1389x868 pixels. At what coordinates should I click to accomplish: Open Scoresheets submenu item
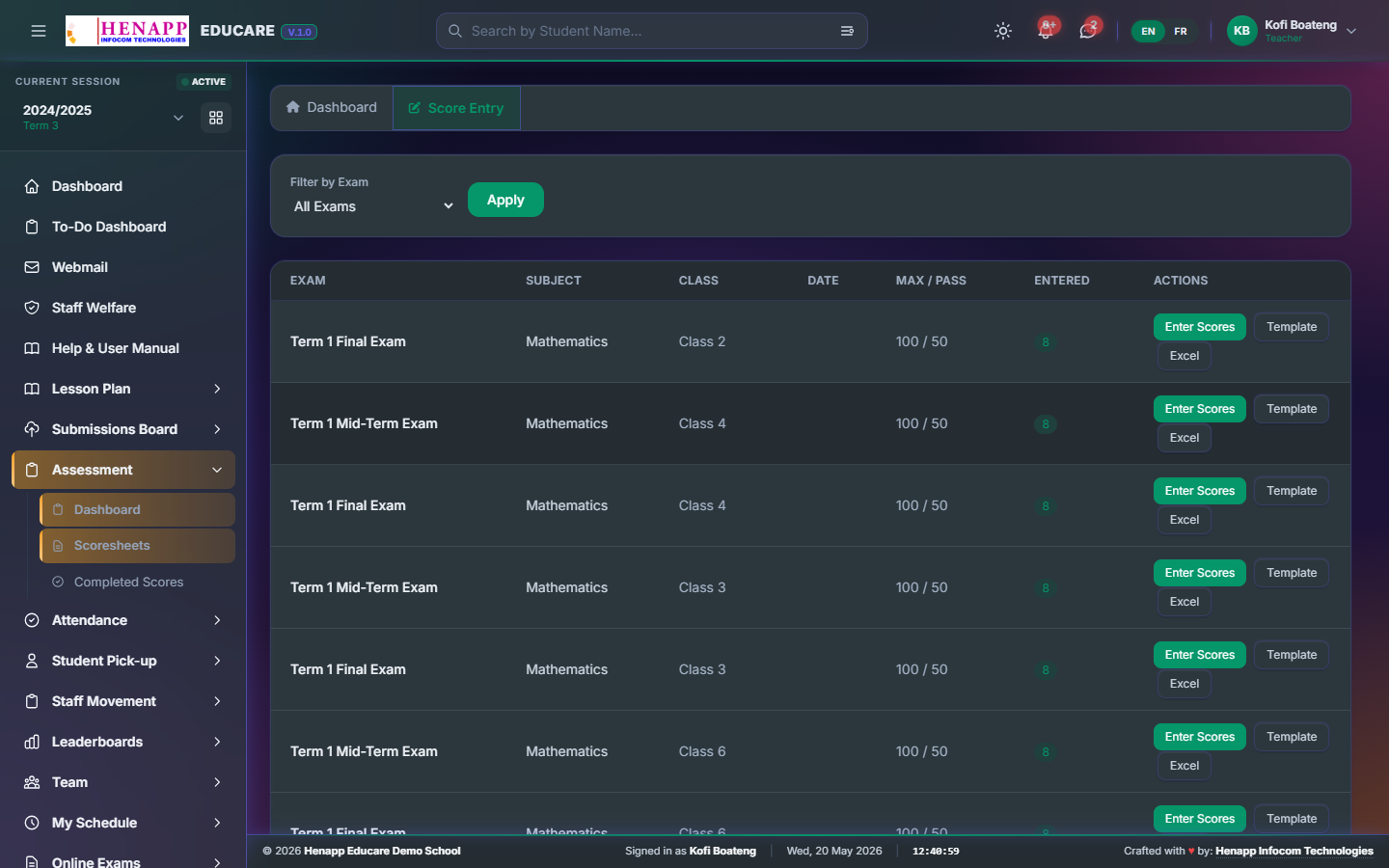pos(137,546)
